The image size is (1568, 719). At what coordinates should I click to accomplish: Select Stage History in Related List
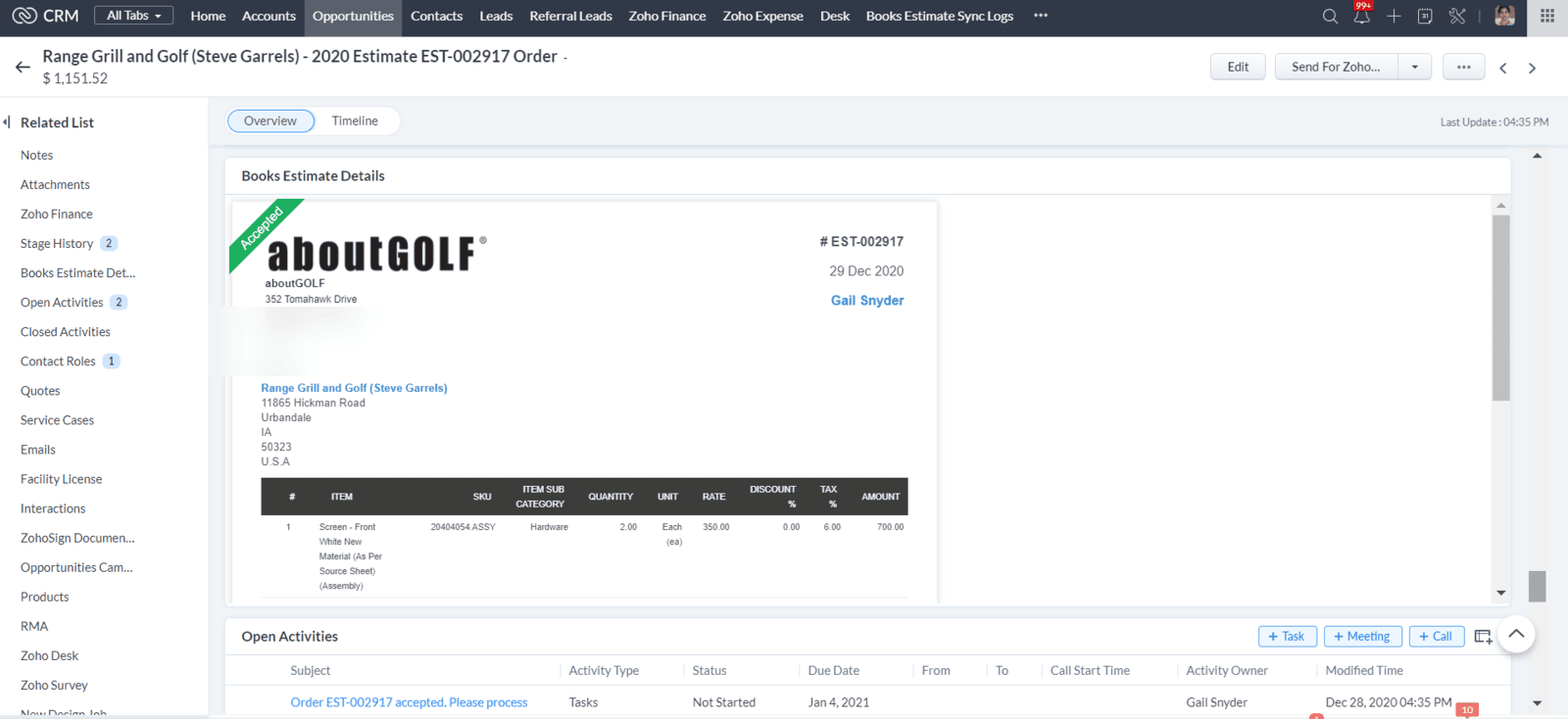(x=57, y=243)
